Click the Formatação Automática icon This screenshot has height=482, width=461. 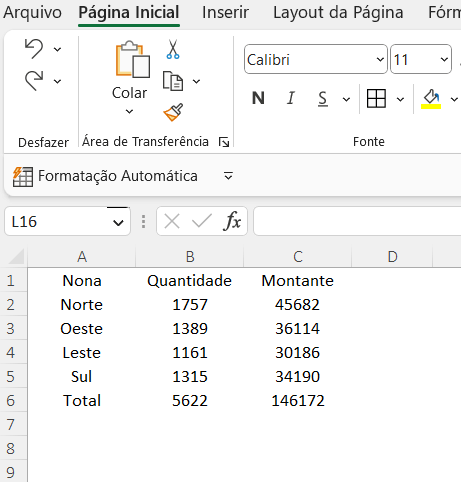coord(23,176)
